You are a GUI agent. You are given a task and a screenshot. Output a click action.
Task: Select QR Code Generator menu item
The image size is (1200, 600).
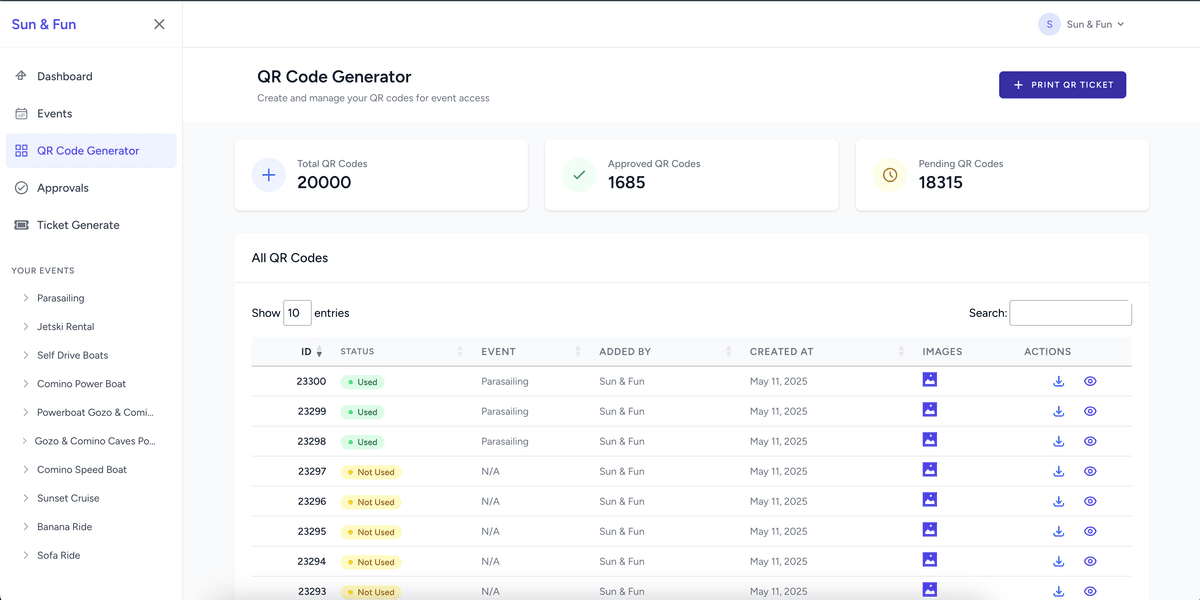(x=91, y=151)
